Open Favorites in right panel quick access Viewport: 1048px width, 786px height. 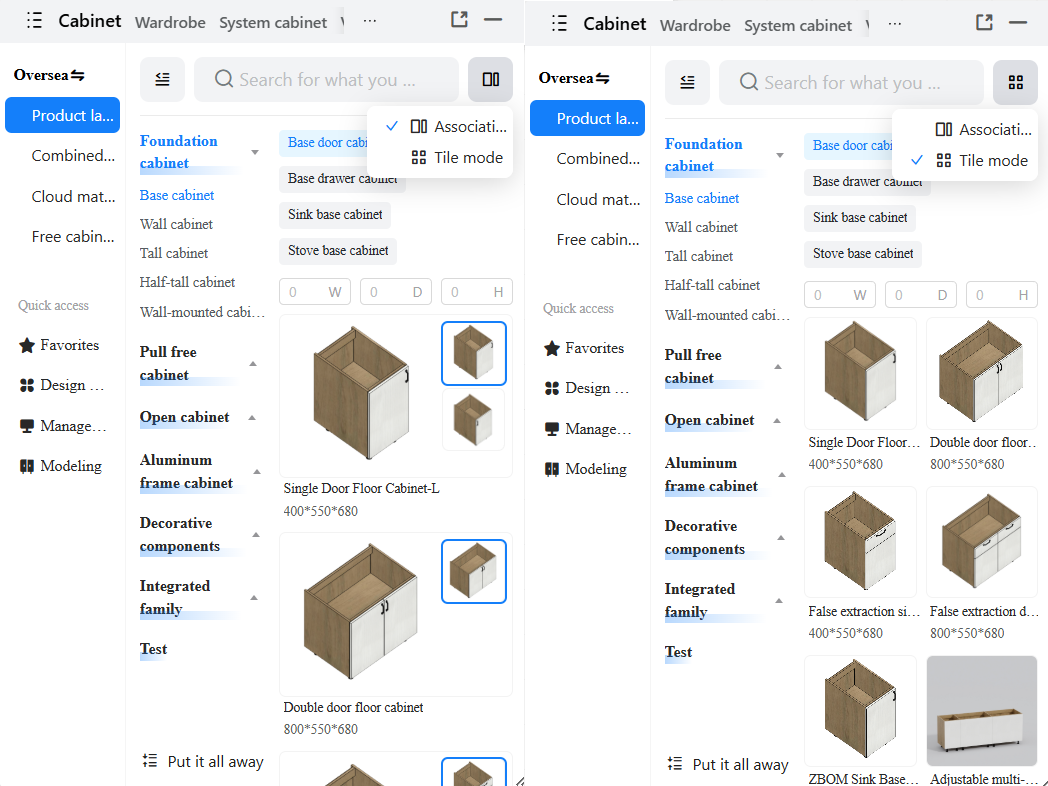click(x=584, y=348)
